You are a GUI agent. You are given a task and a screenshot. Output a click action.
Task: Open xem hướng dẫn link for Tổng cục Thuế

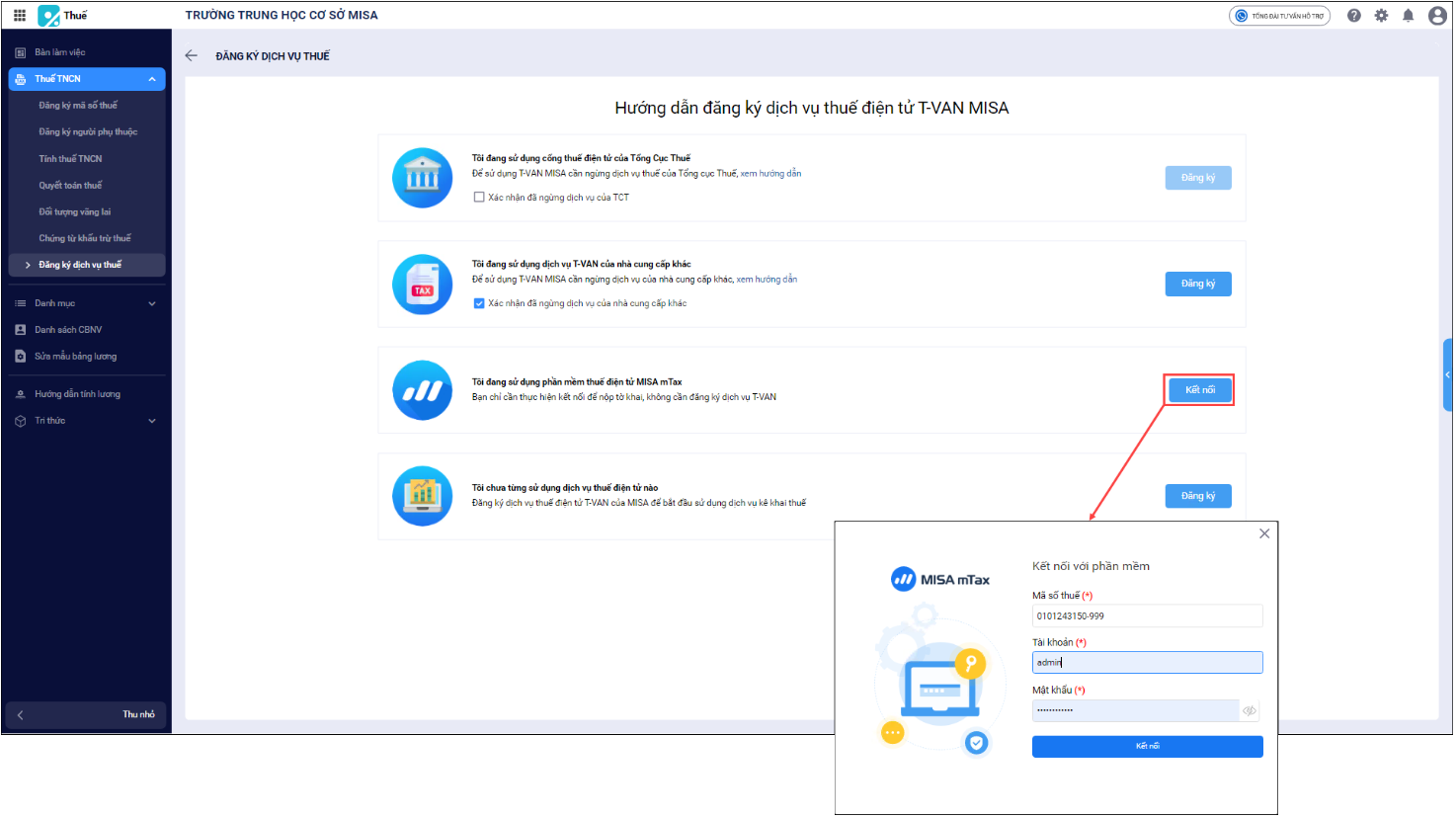(771, 174)
